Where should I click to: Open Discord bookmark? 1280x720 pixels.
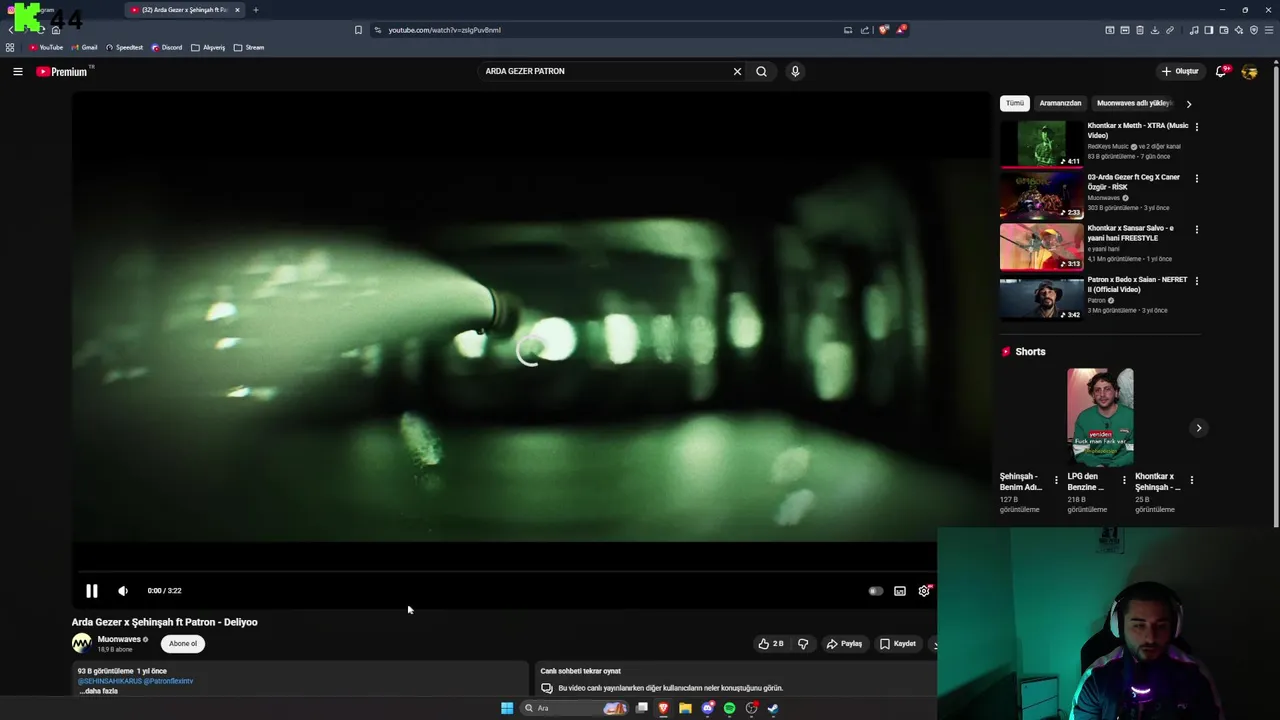pos(167,47)
